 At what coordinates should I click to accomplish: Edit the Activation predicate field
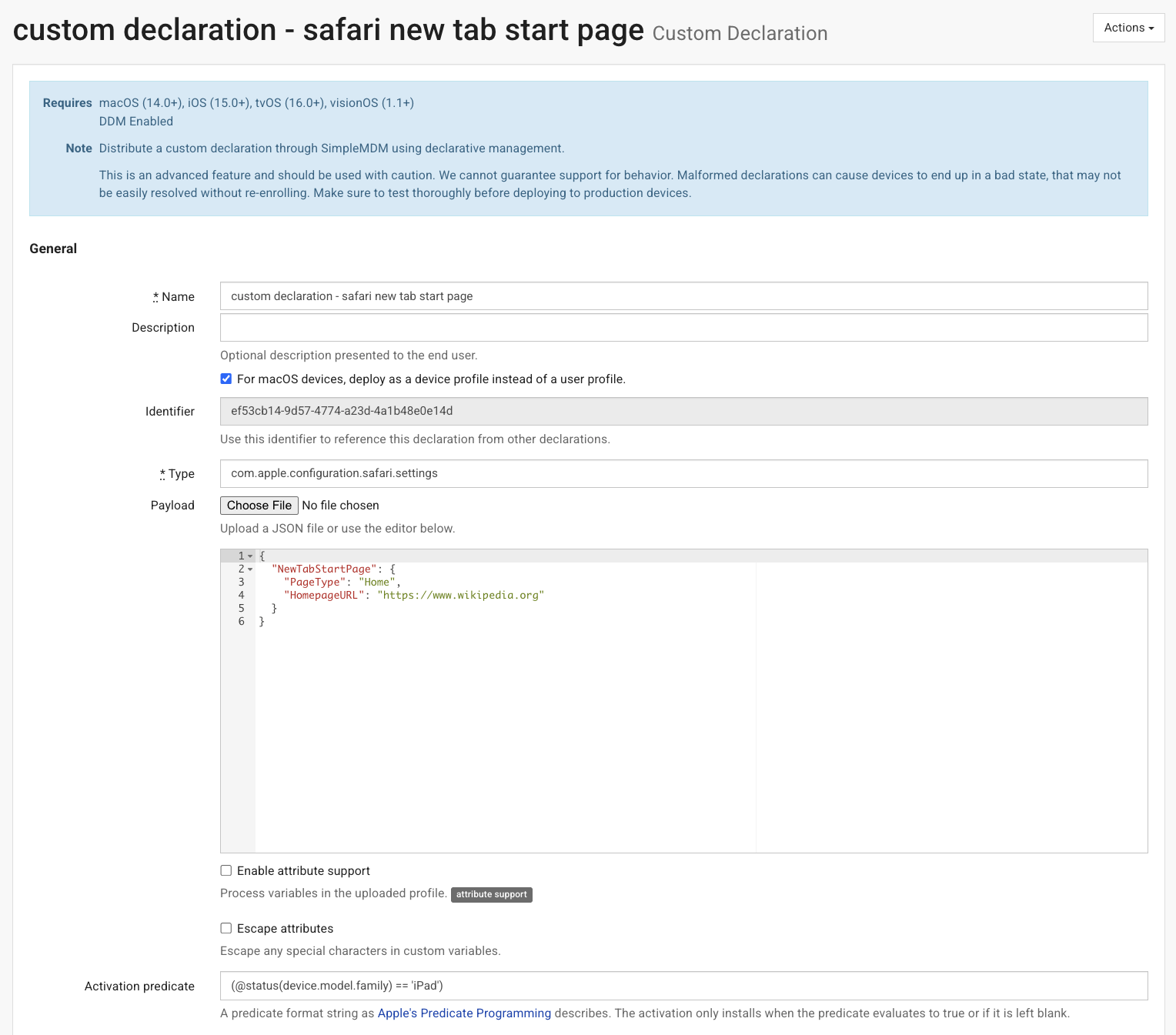point(683,986)
